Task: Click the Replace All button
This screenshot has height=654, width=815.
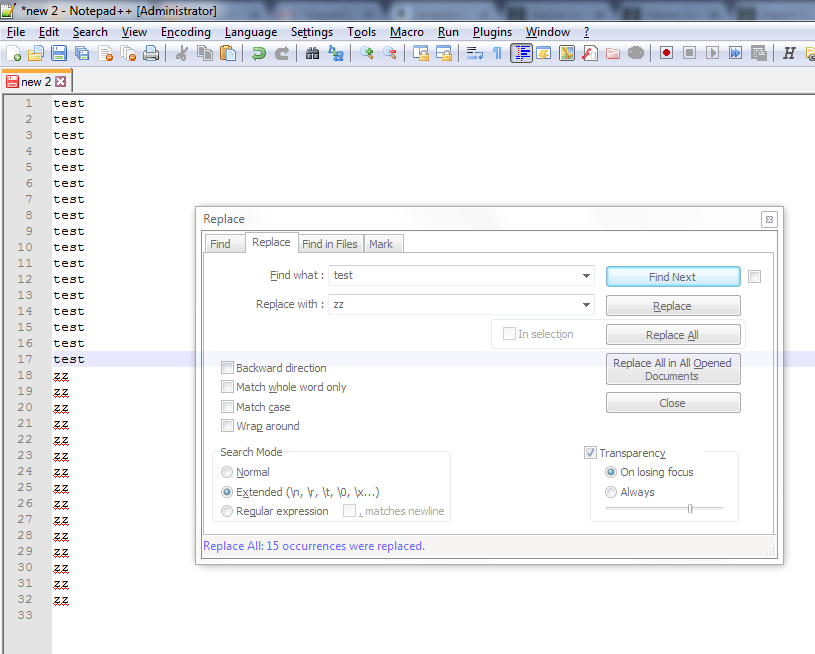Action: tap(673, 335)
